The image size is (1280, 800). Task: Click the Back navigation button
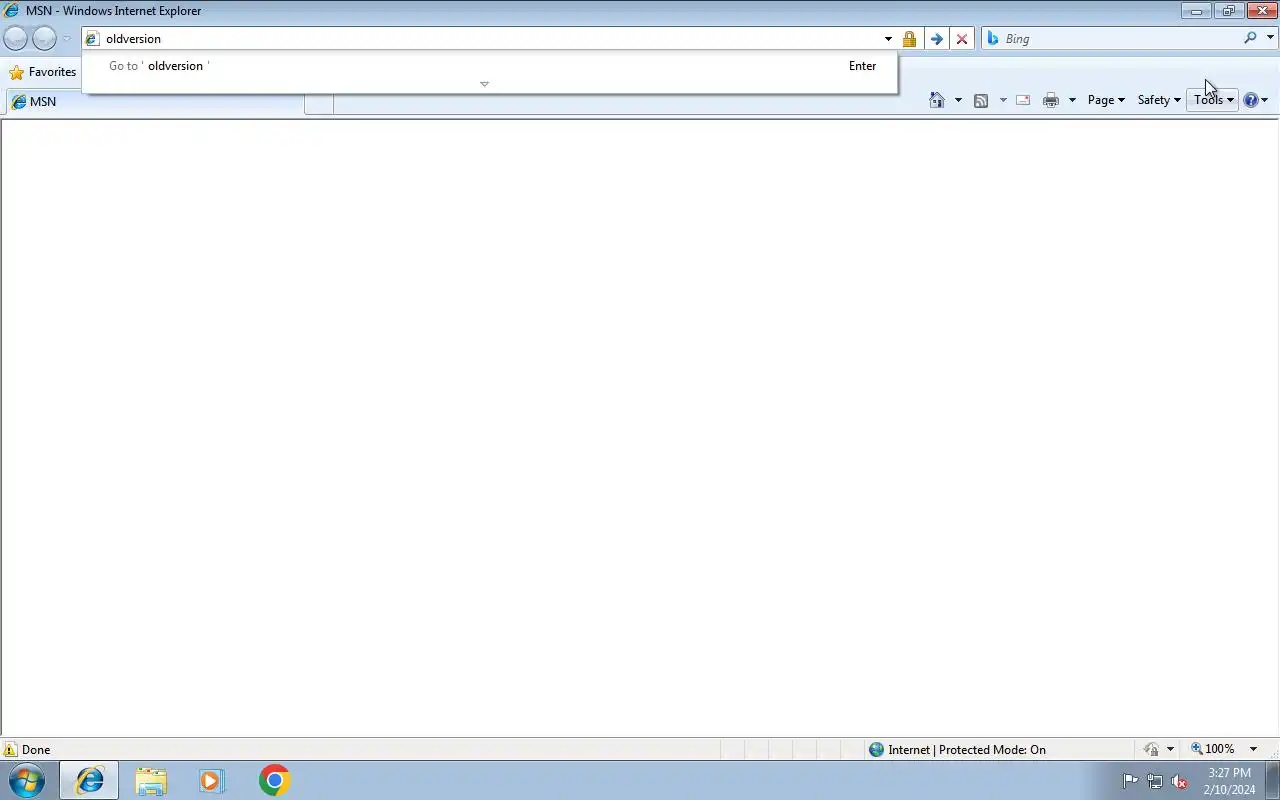16,38
